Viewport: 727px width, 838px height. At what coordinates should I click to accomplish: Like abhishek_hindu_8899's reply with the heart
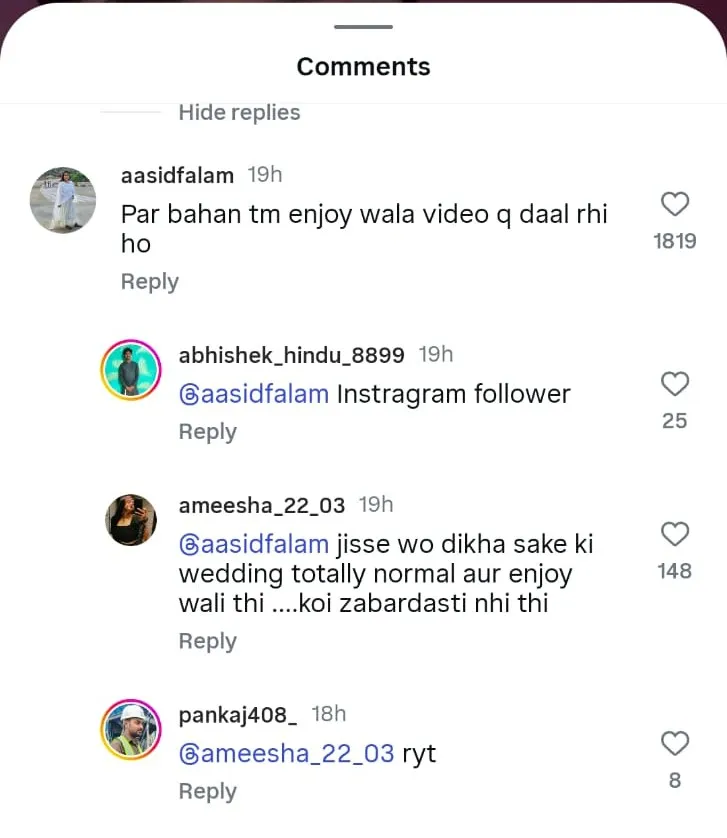point(675,384)
